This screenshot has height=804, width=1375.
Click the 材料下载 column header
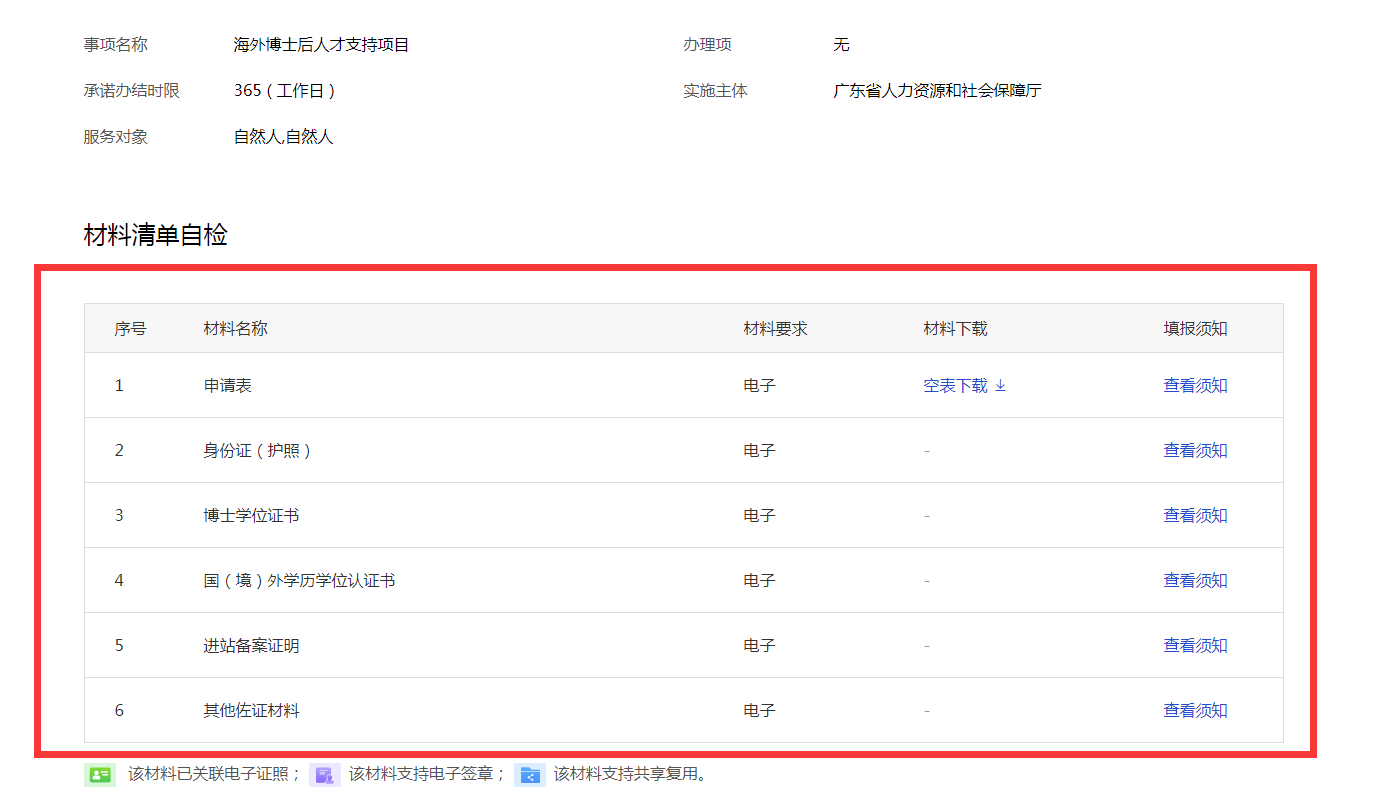(x=955, y=329)
